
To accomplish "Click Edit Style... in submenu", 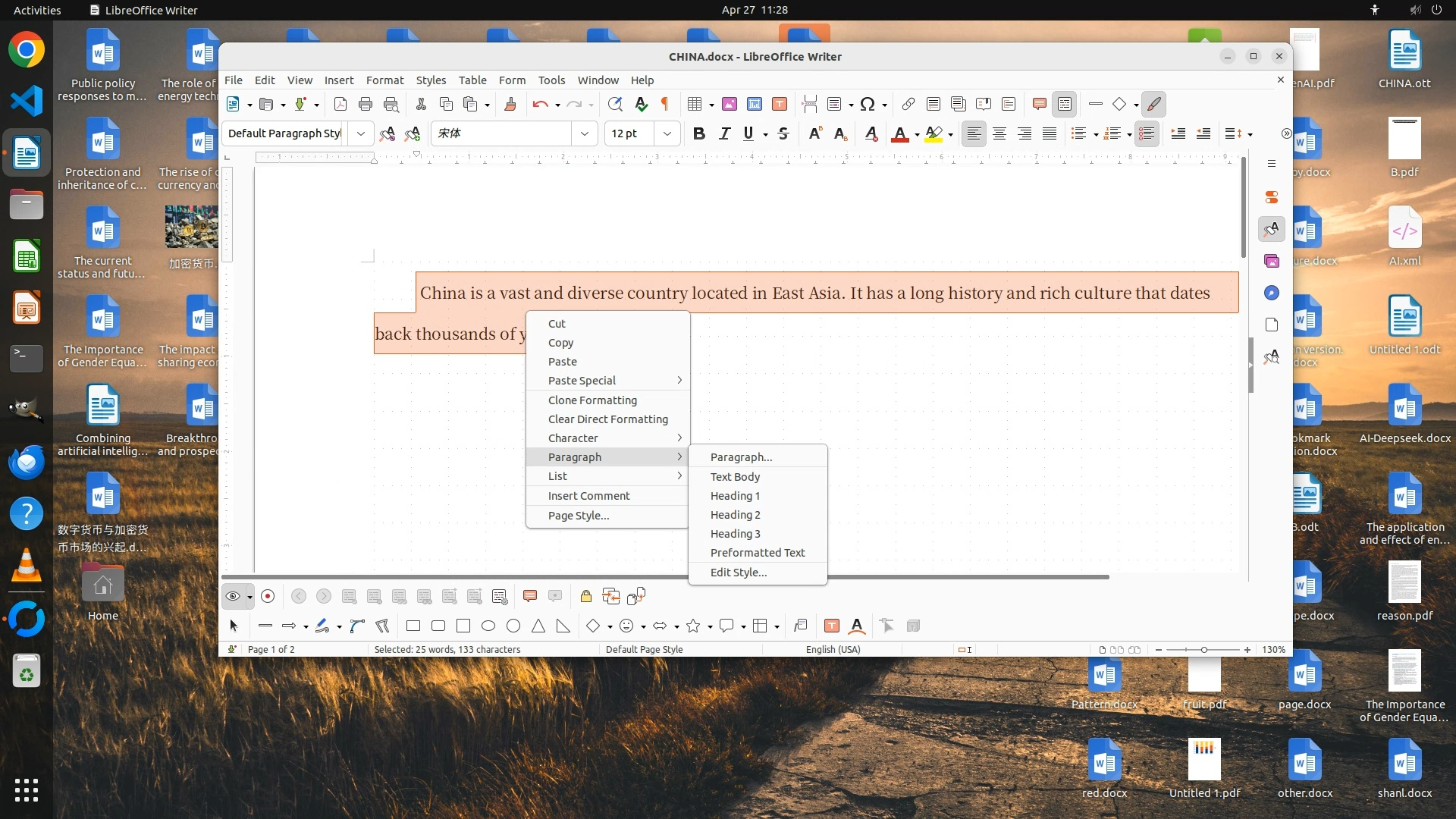I will click(738, 573).
